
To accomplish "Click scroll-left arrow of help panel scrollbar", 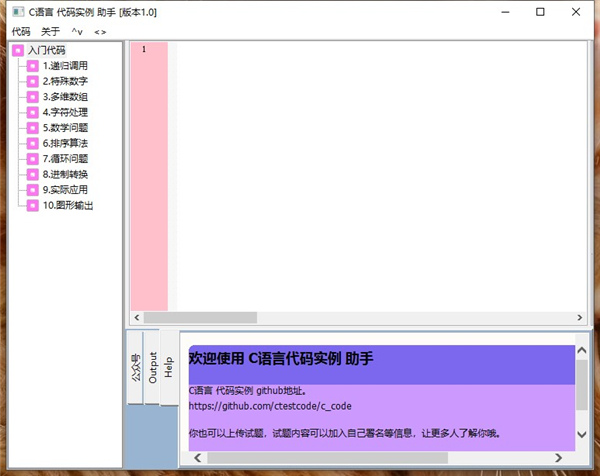I will click(x=197, y=458).
